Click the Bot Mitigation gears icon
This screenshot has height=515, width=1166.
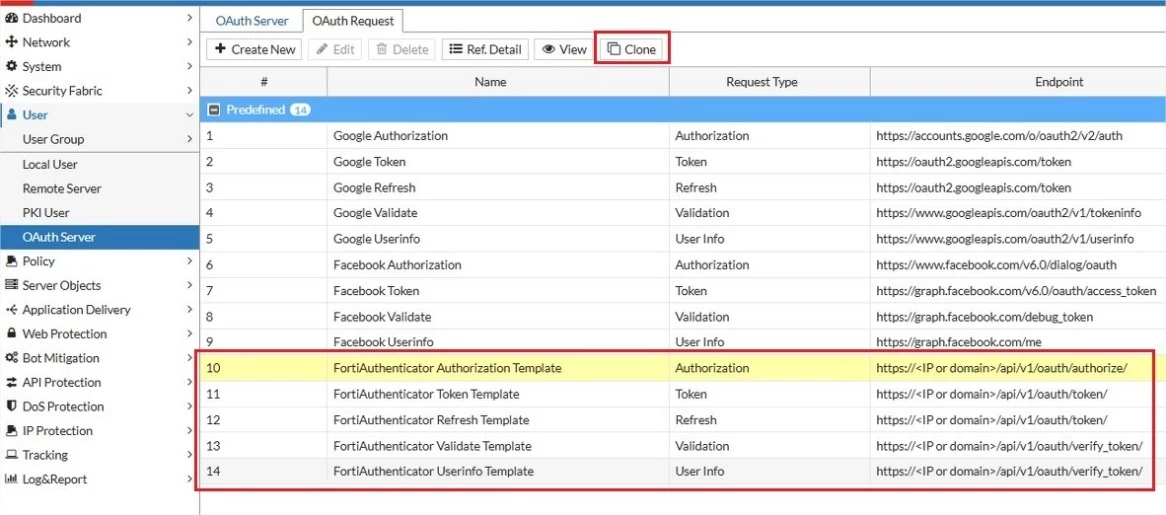click(x=11, y=358)
